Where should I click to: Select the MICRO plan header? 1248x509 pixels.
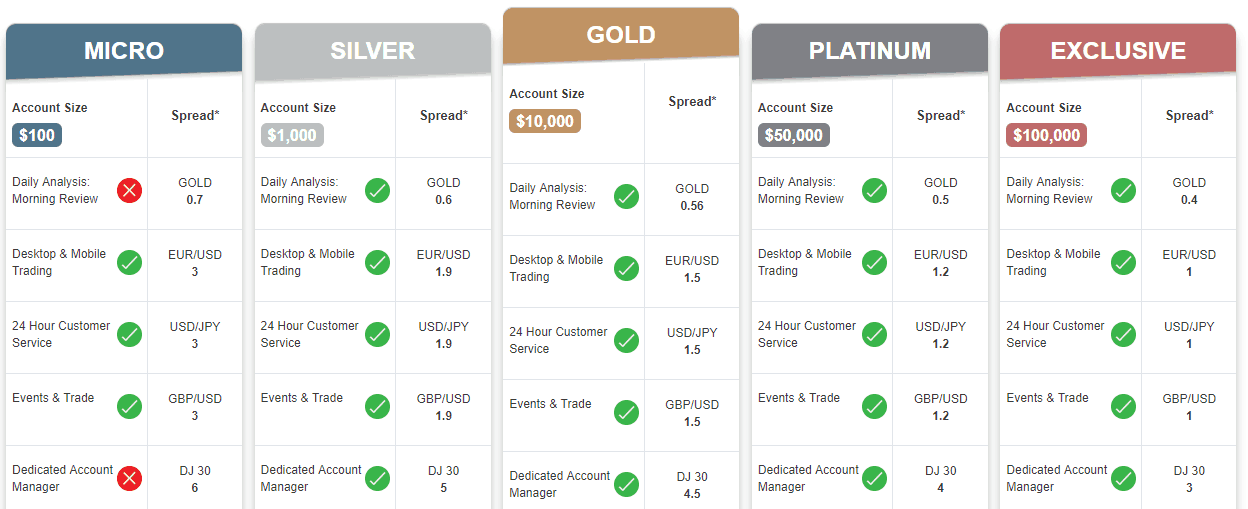(x=124, y=51)
